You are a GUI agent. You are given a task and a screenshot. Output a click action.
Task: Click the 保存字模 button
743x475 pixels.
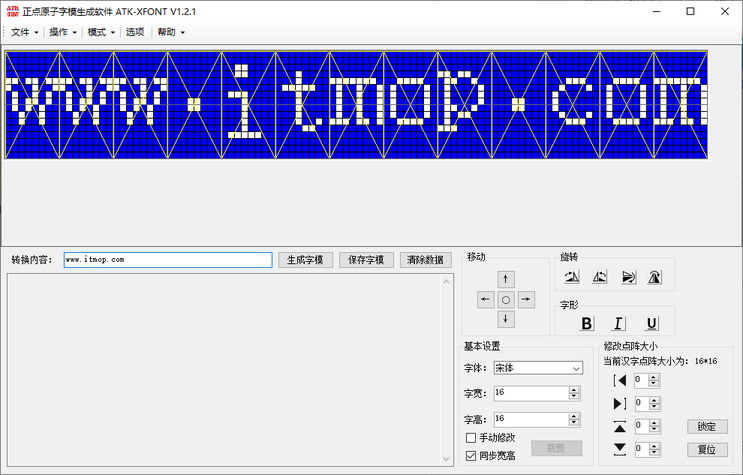[366, 260]
